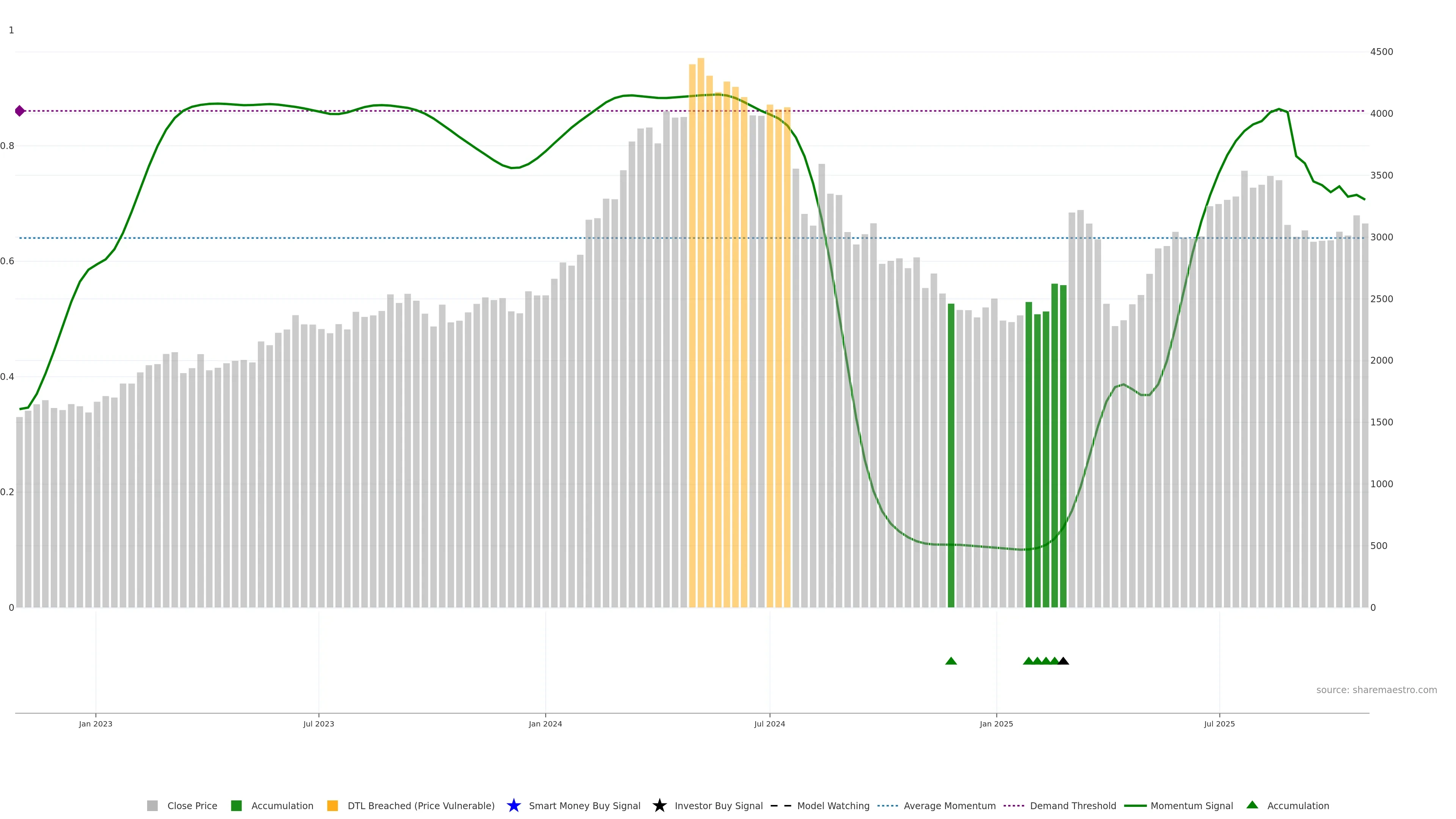Hide the Average Momentum dotted line legend
The height and width of the screenshot is (819, 1456).
[887, 805]
